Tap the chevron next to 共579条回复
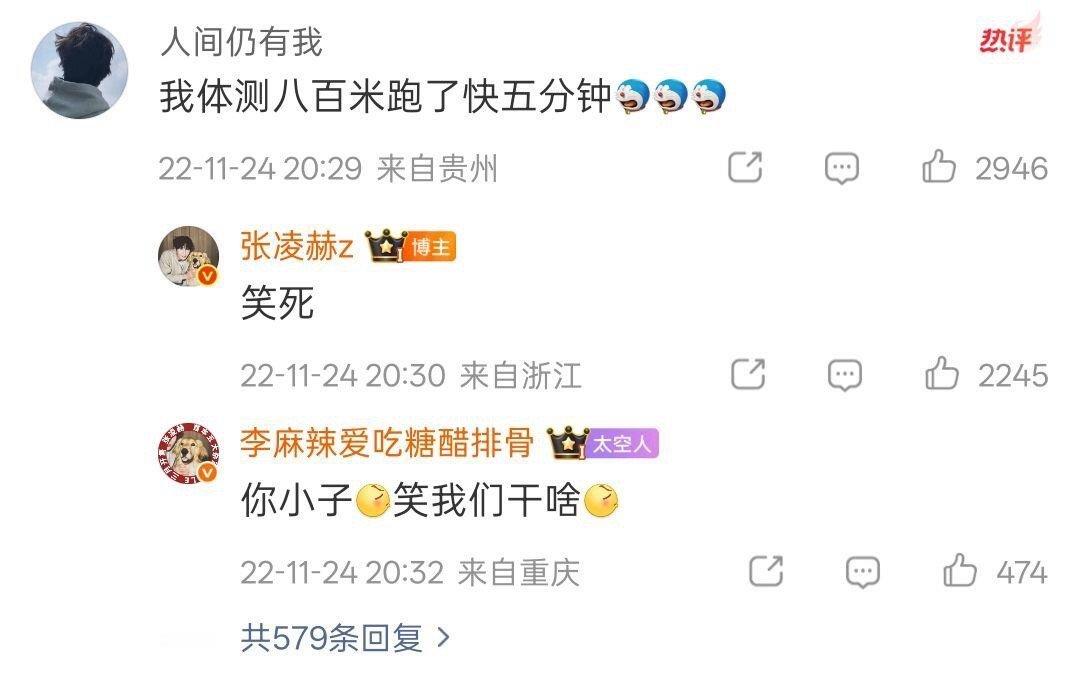1079x685 pixels. coord(444,638)
